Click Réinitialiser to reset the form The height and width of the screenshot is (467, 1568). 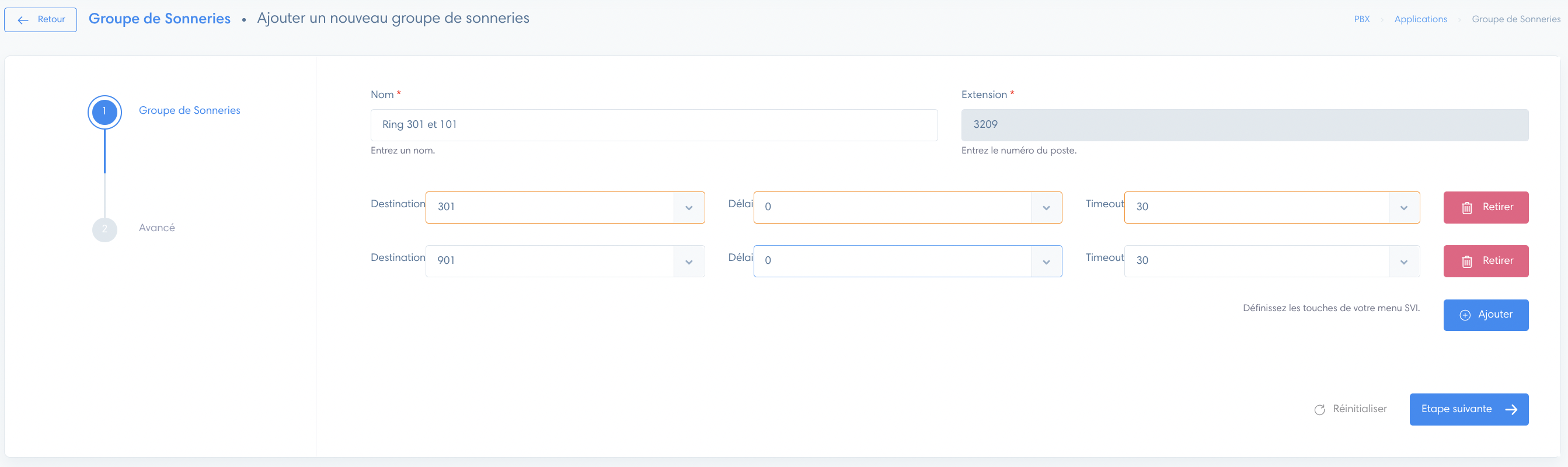point(1350,409)
